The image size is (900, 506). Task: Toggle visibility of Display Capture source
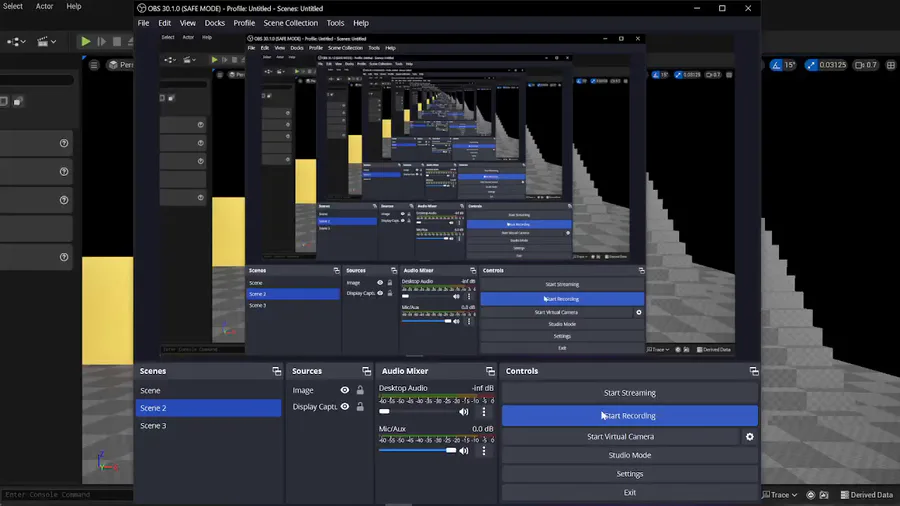click(344, 406)
